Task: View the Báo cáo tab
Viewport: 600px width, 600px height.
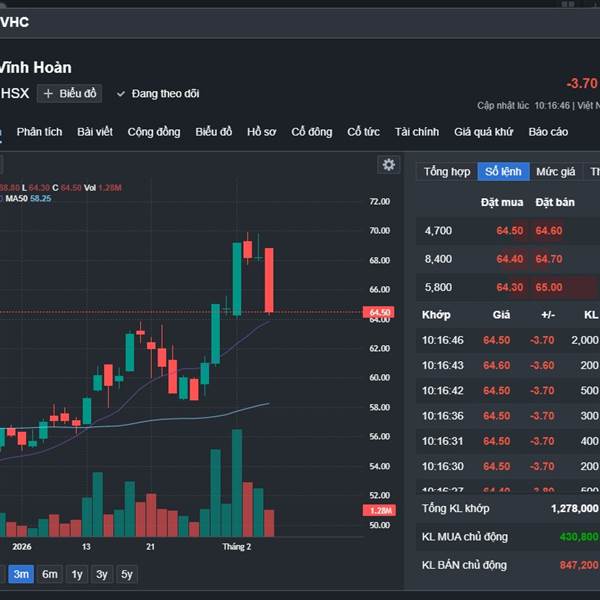Action: click(x=548, y=132)
